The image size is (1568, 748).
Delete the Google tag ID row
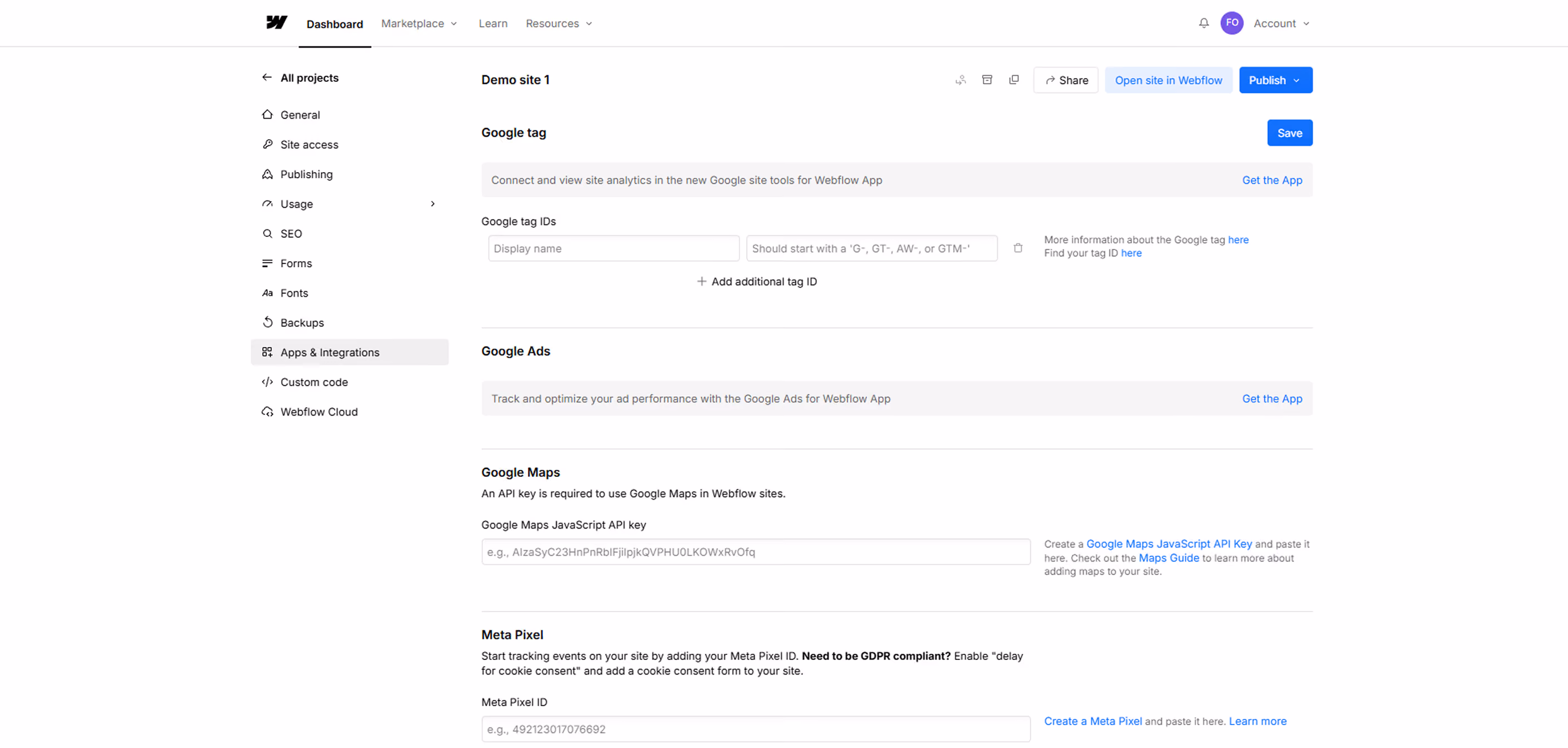[1018, 248]
